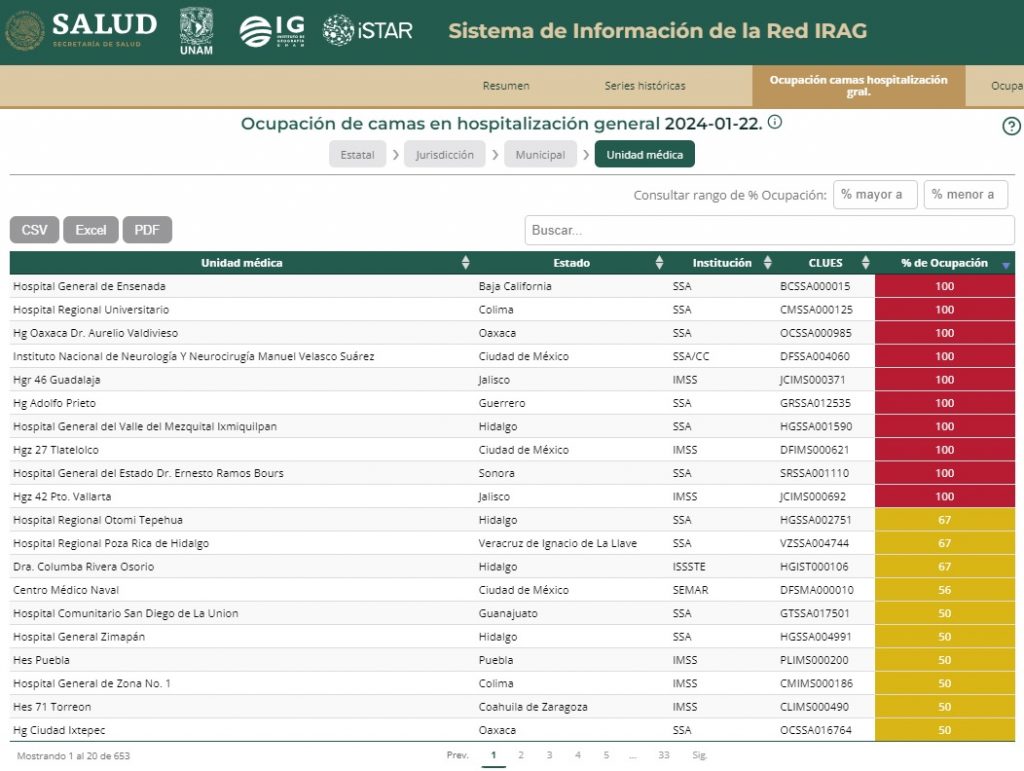Sort table by CLUES column
This screenshot has height=771, width=1024.
coord(865,263)
